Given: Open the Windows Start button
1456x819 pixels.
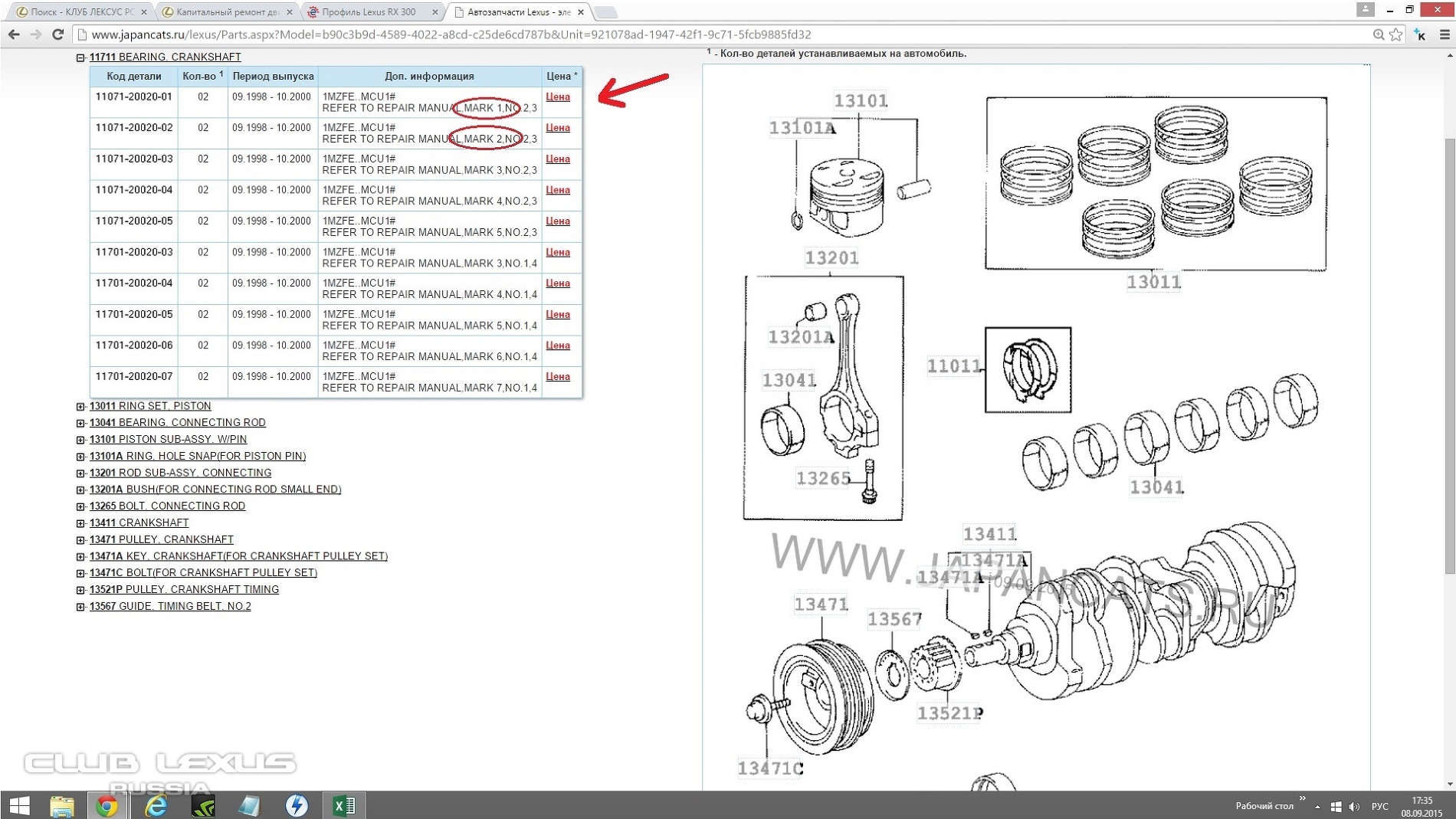Looking at the screenshot, I should [20, 805].
